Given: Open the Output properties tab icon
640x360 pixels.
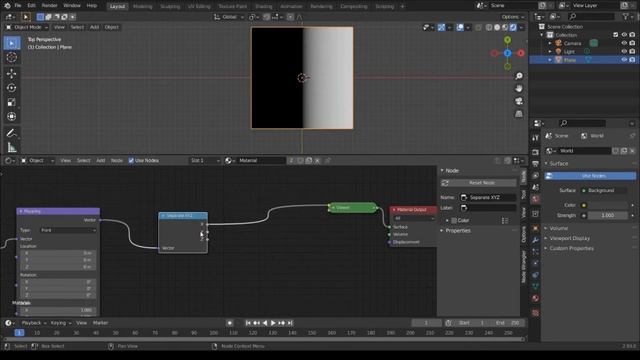Looking at the screenshot, I should (x=536, y=164).
